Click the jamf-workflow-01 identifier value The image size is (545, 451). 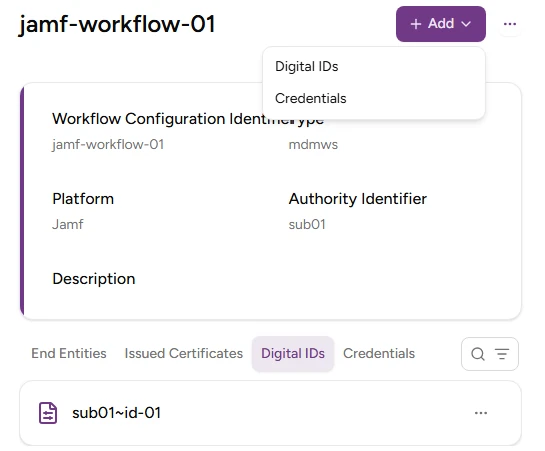pos(108,145)
